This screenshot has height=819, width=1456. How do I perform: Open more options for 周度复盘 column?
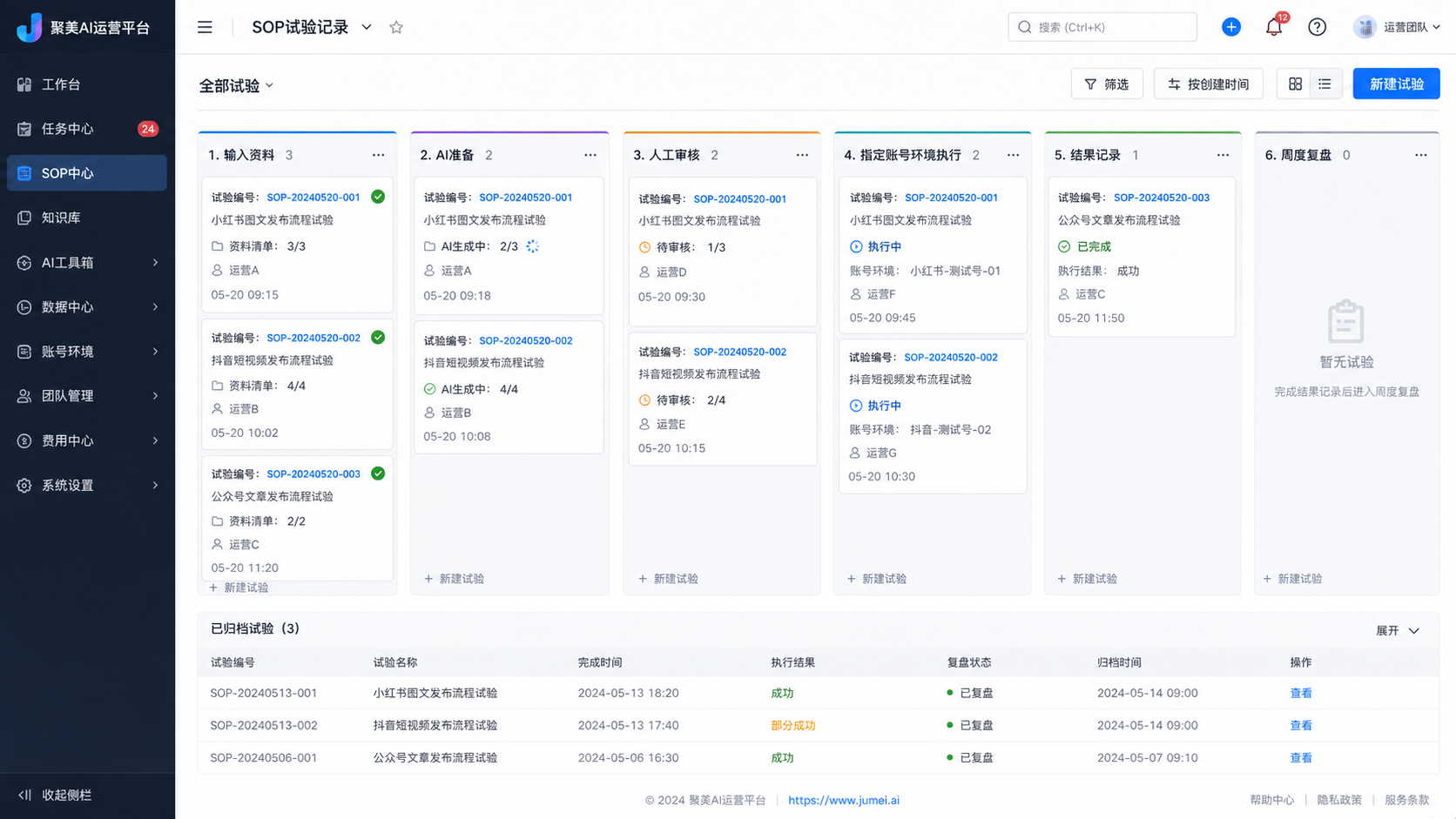[x=1420, y=155]
